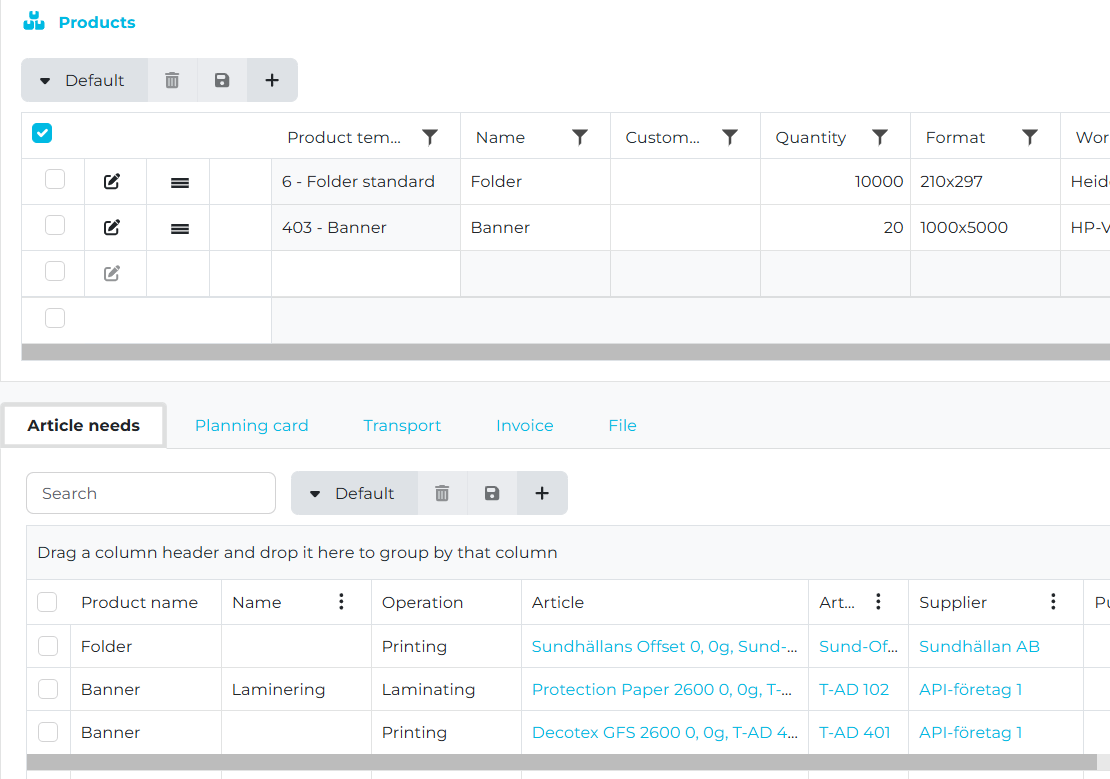The image size is (1110, 779).
Task: Click the delete trash icon in Products toolbar
Action: click(x=172, y=80)
